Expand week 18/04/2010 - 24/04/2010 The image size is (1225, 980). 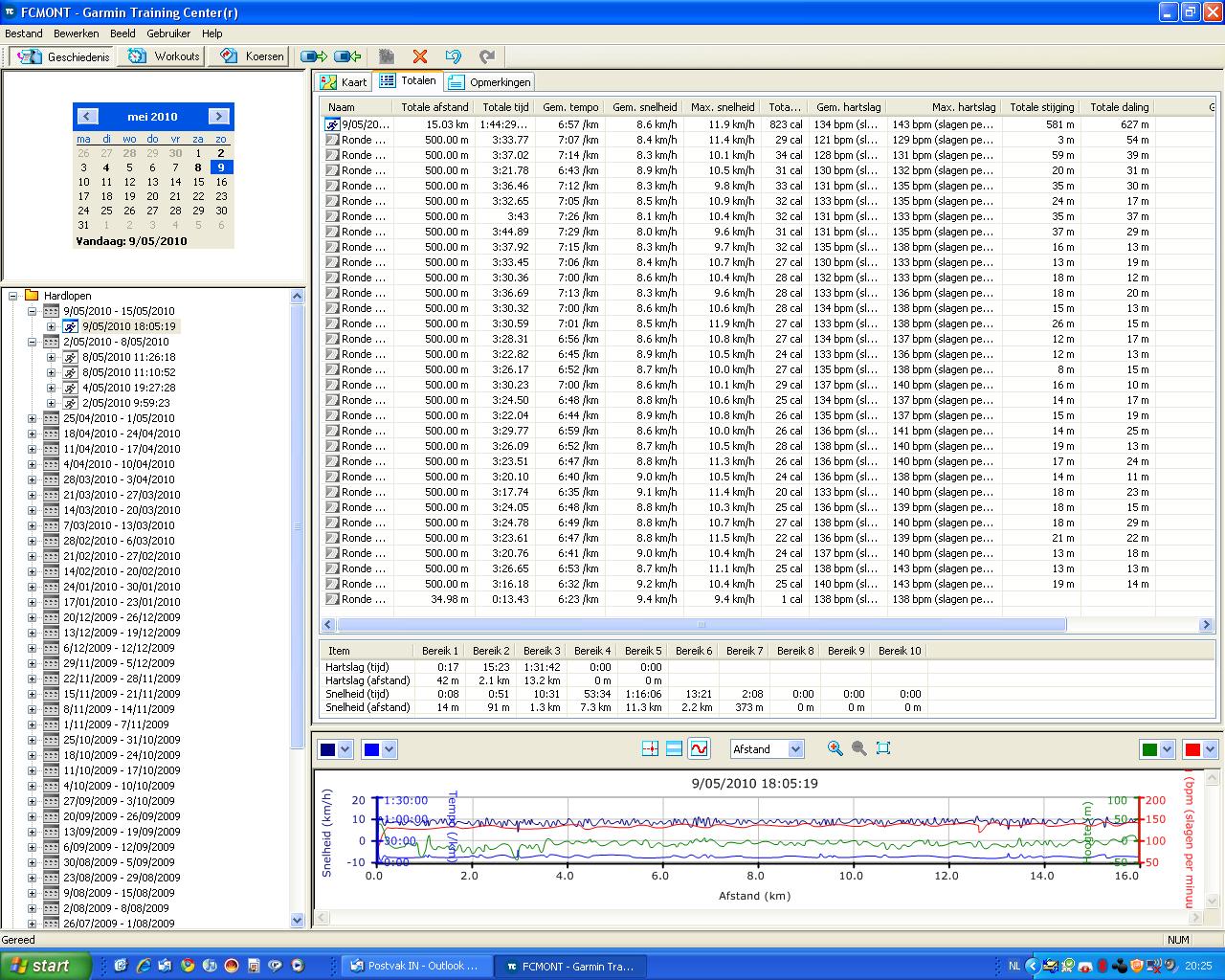click(x=32, y=434)
